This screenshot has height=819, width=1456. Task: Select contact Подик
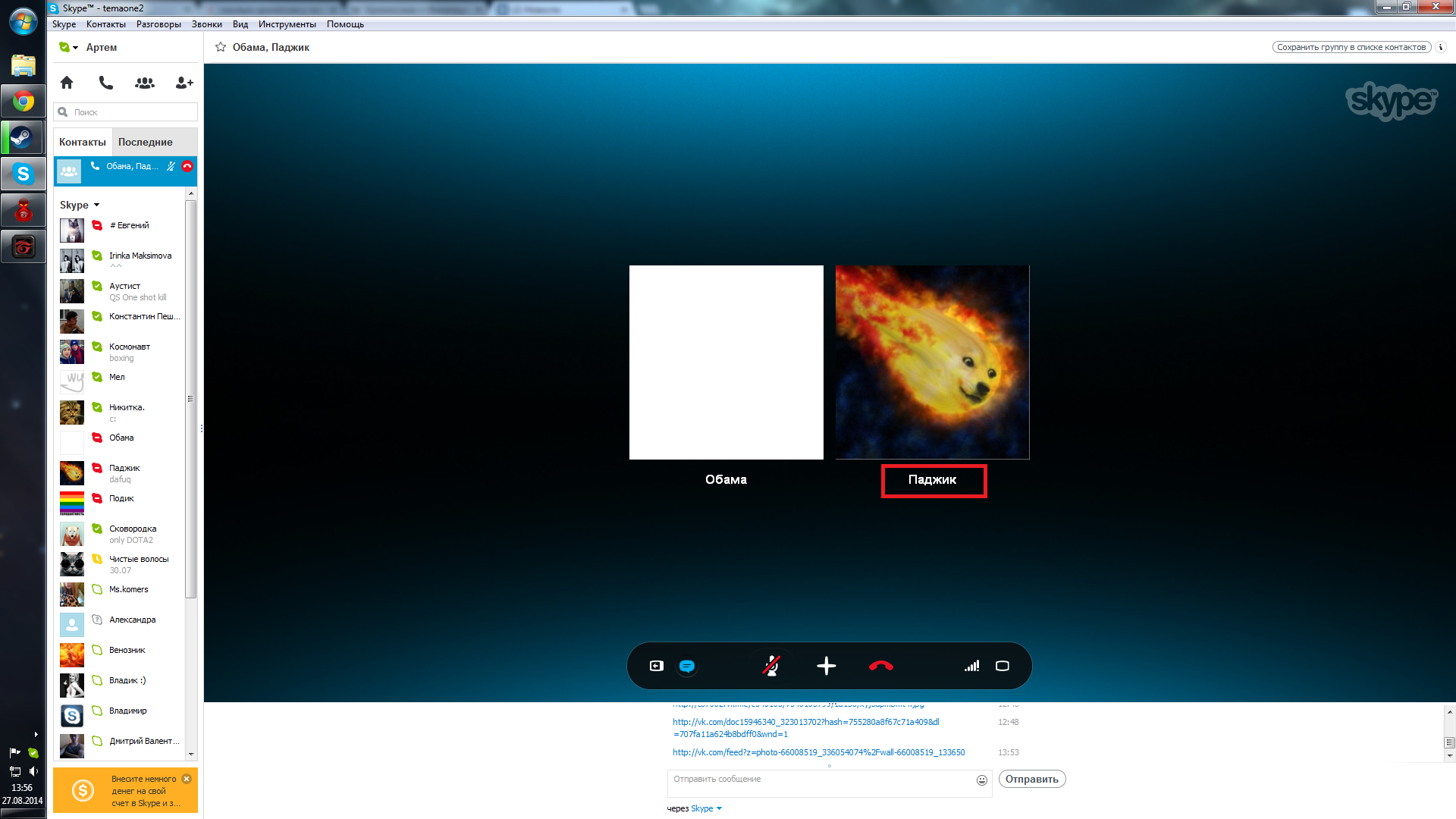pos(120,504)
